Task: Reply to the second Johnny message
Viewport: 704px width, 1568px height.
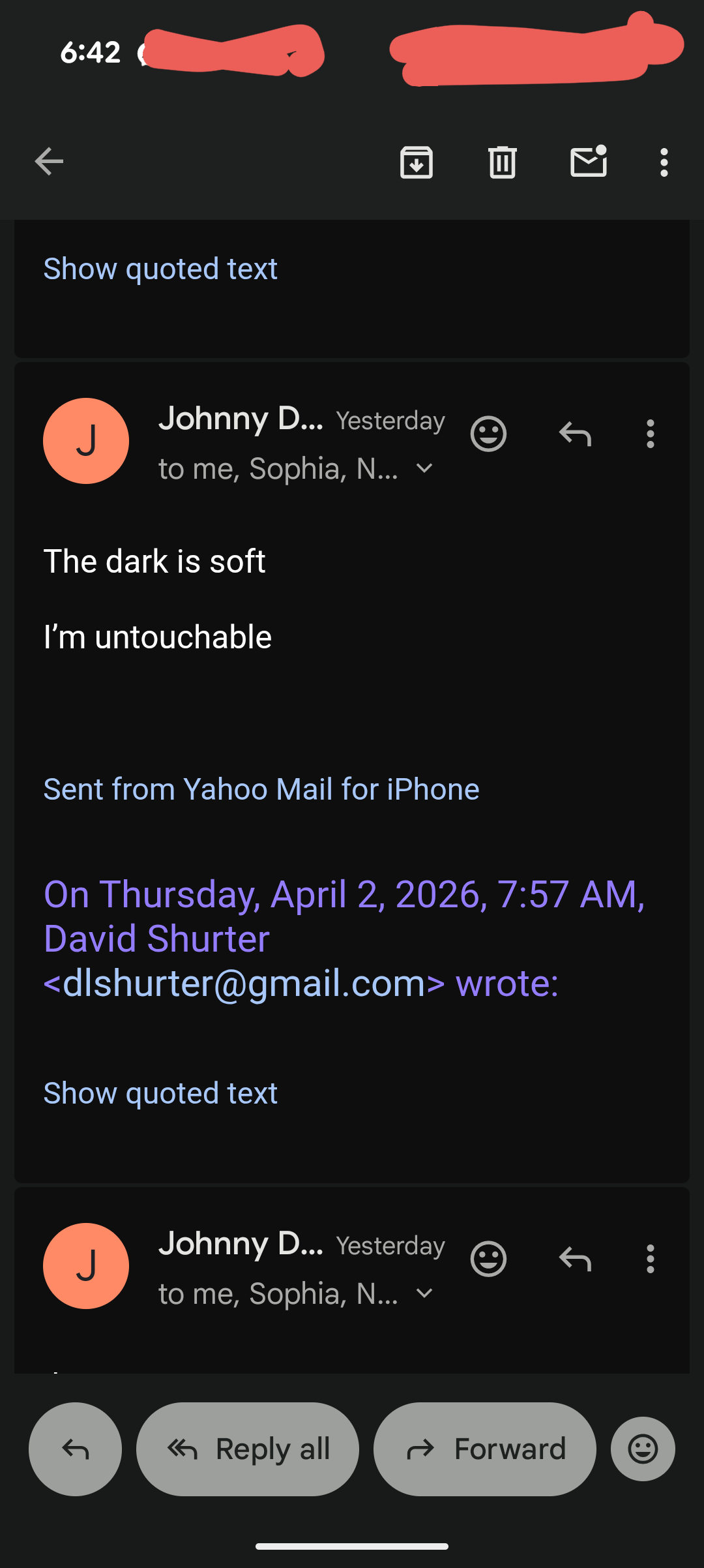Action: click(575, 1259)
